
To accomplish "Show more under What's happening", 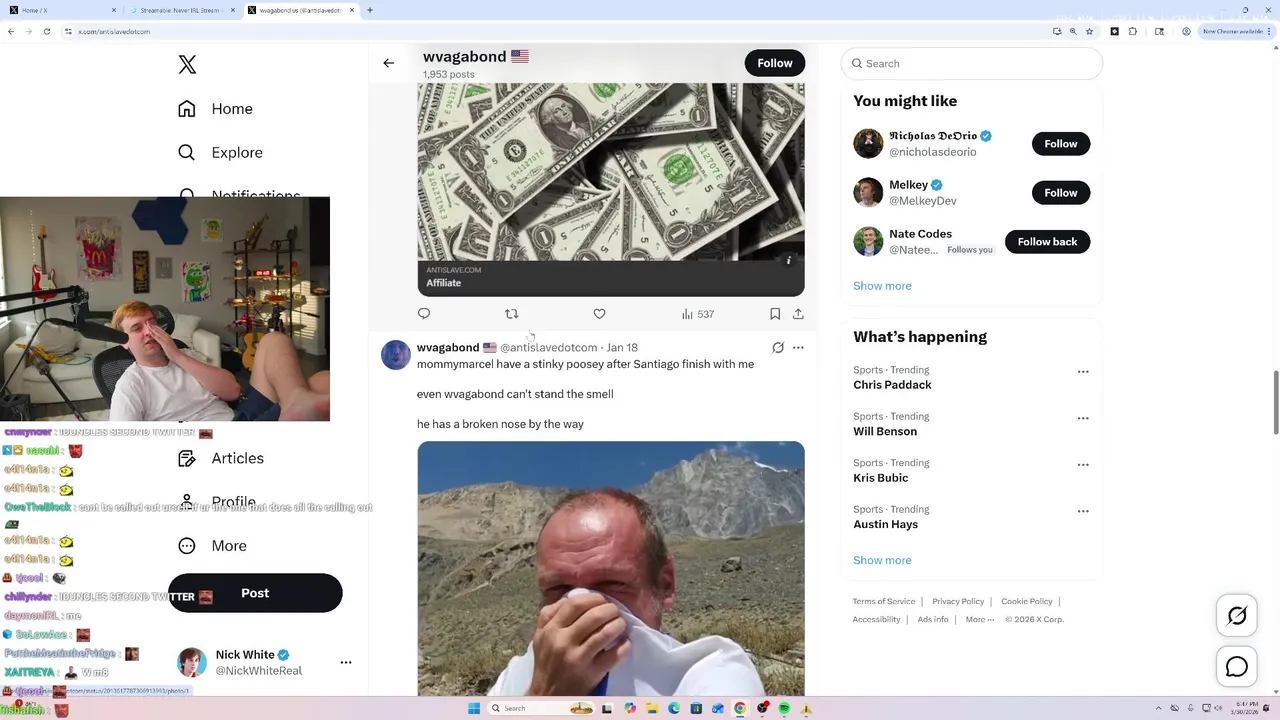I will click(x=882, y=560).
